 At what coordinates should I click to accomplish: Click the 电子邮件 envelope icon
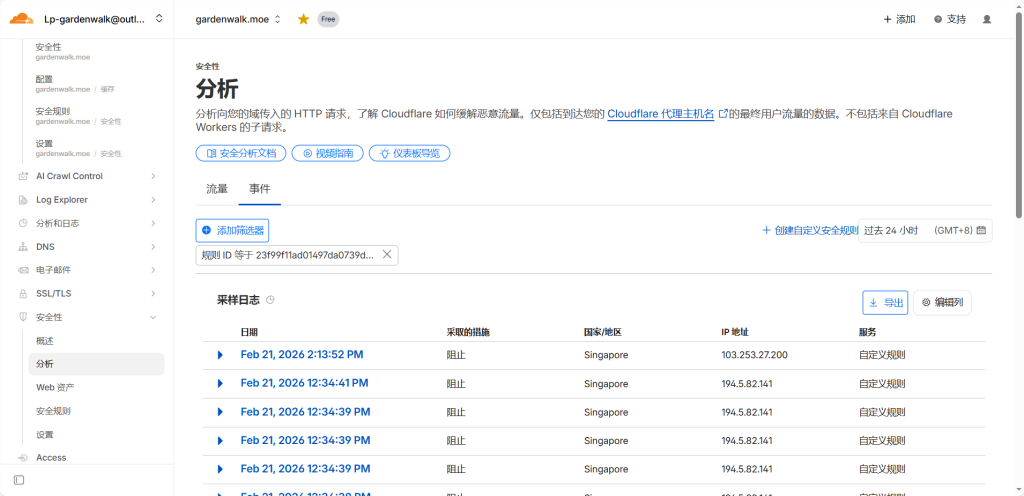click(x=24, y=270)
